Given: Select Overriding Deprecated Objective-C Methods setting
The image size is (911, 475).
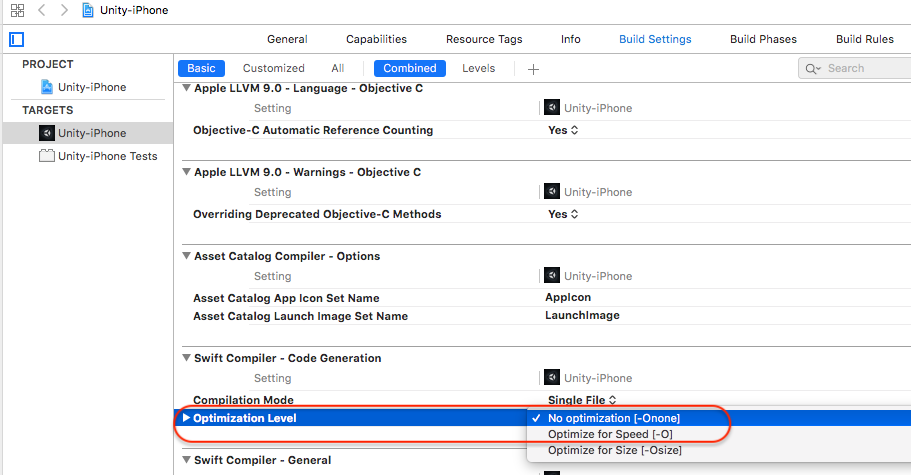Looking at the screenshot, I should (317, 214).
